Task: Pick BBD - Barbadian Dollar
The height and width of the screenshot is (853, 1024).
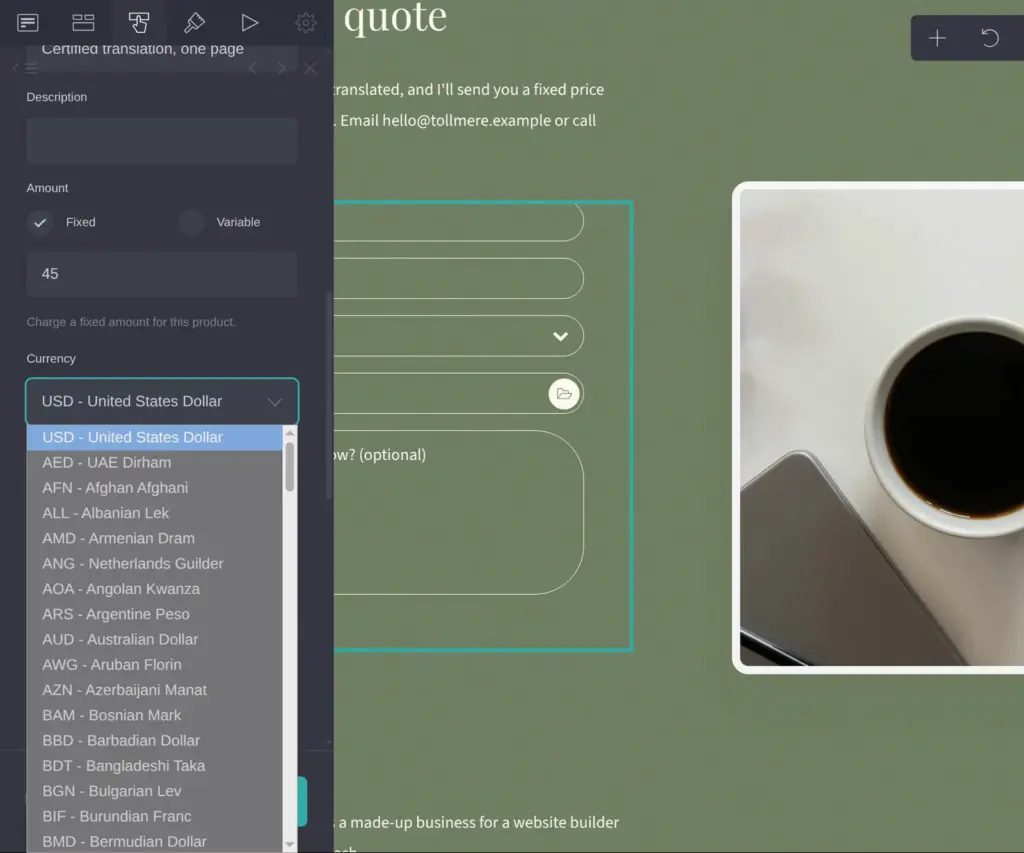Action: tap(154, 741)
